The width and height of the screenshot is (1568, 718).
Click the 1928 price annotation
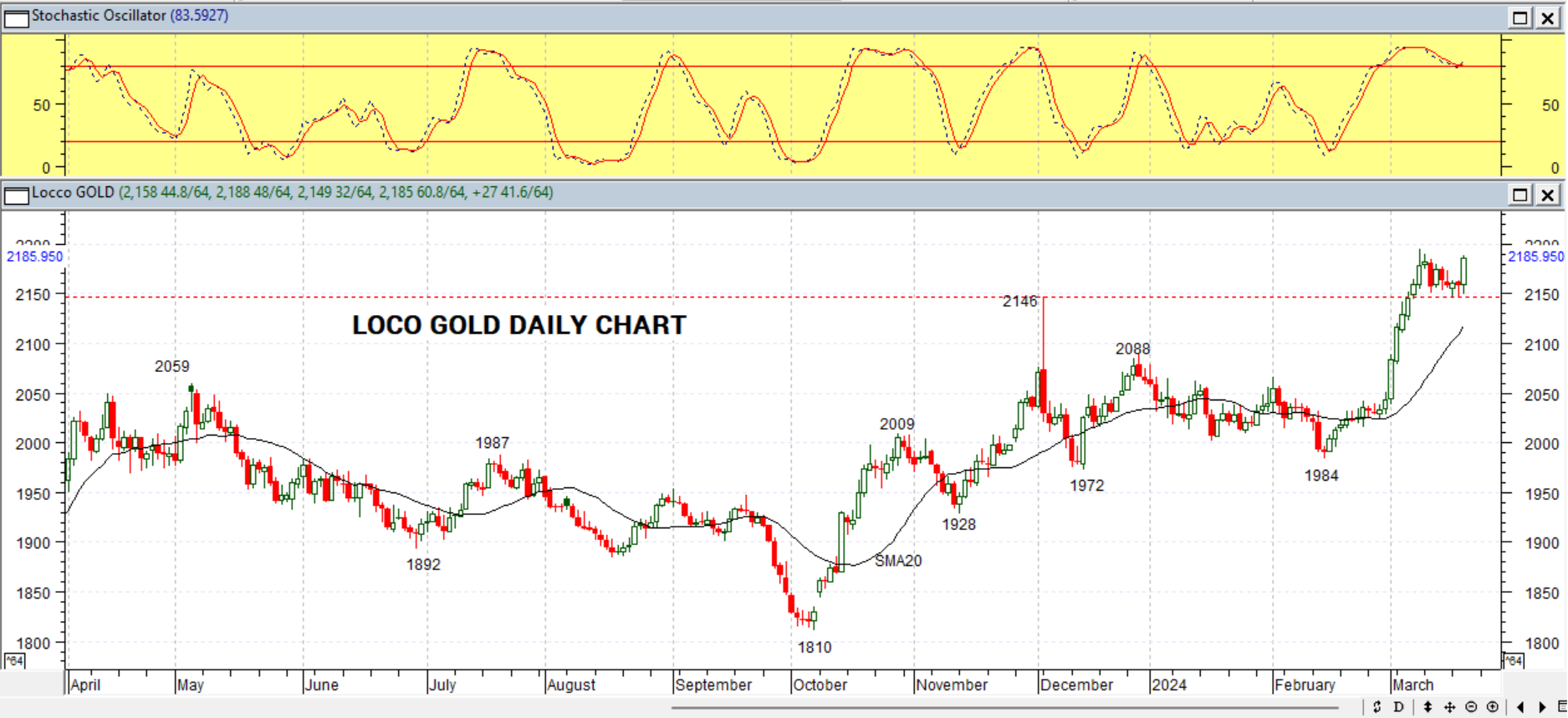coord(958,524)
